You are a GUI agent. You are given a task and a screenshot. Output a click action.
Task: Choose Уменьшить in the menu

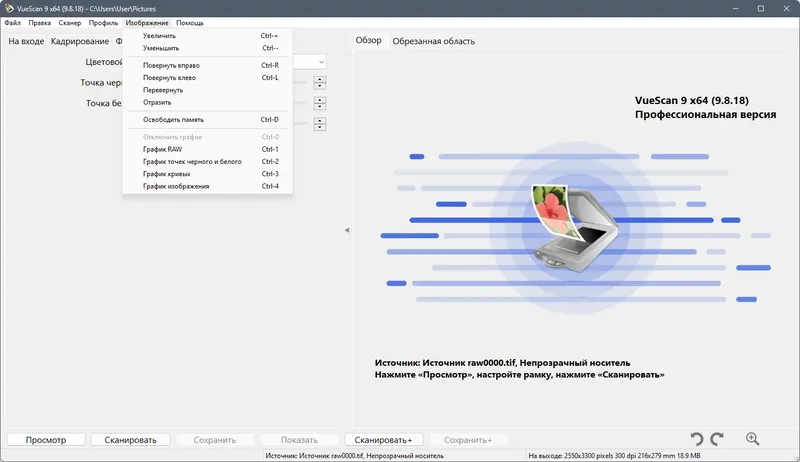pyautogui.click(x=207, y=48)
